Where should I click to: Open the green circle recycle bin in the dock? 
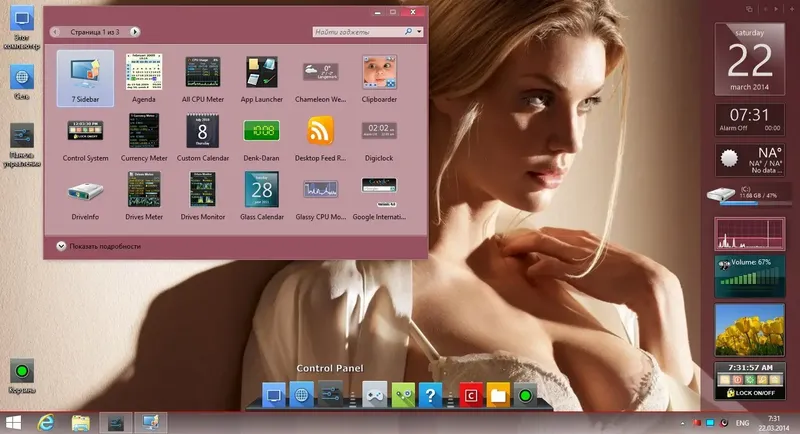(x=525, y=395)
